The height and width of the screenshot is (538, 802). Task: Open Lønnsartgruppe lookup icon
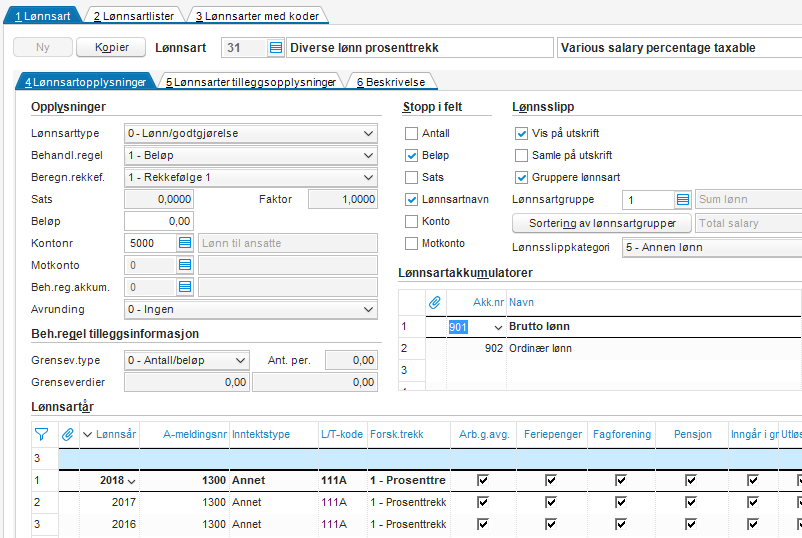683,199
